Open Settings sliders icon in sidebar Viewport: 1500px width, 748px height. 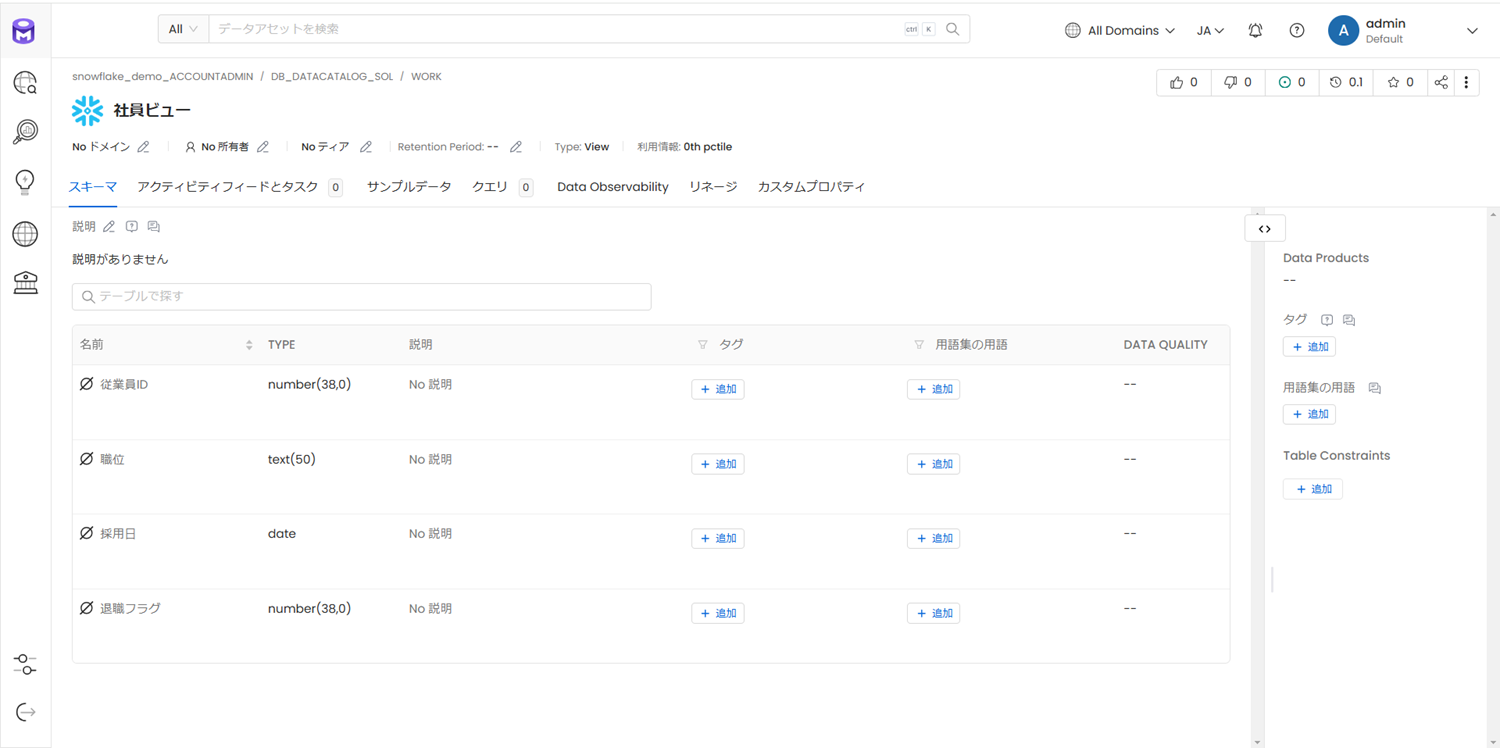click(25, 665)
